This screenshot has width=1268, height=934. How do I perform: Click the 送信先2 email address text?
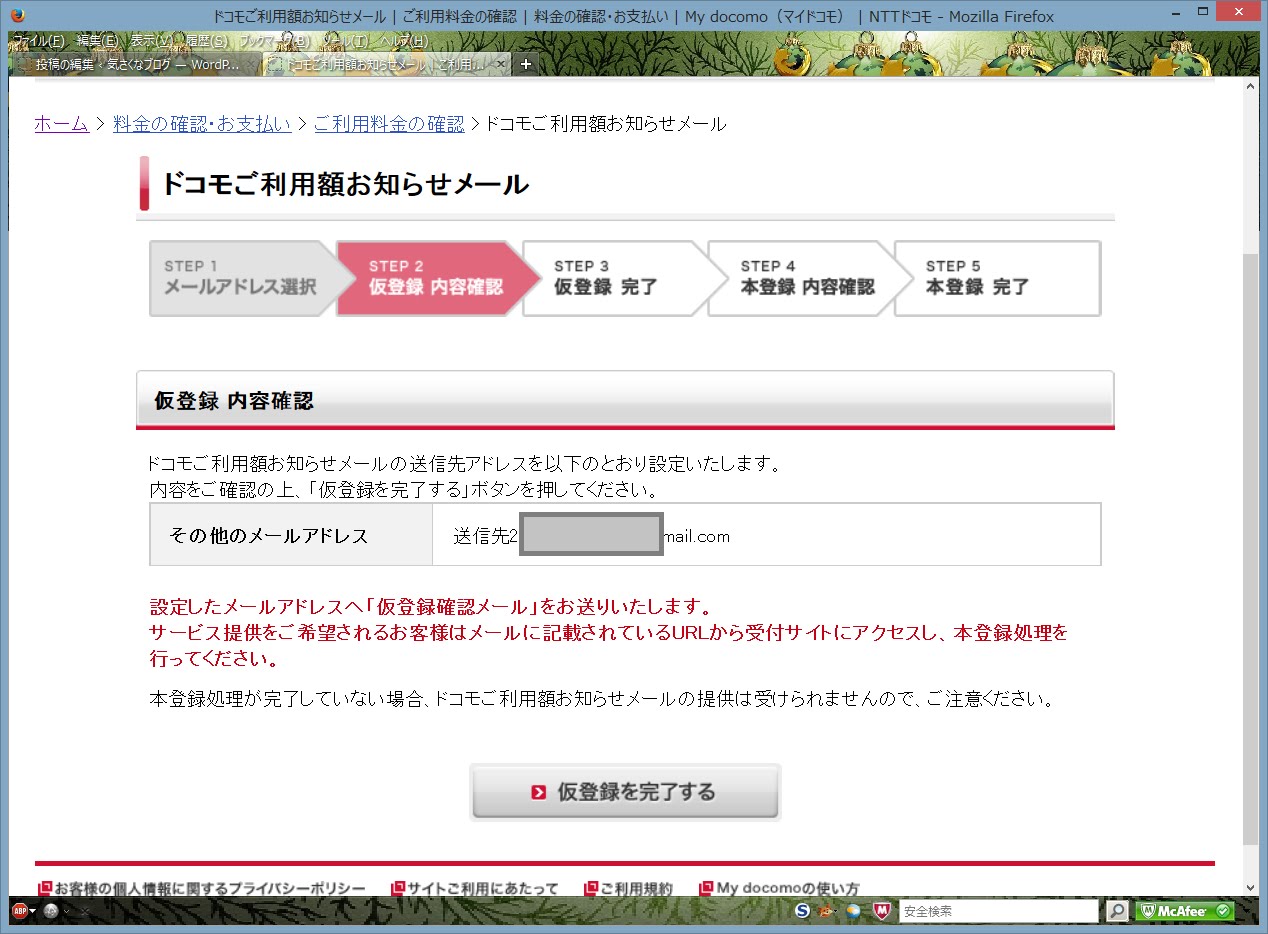coord(591,536)
